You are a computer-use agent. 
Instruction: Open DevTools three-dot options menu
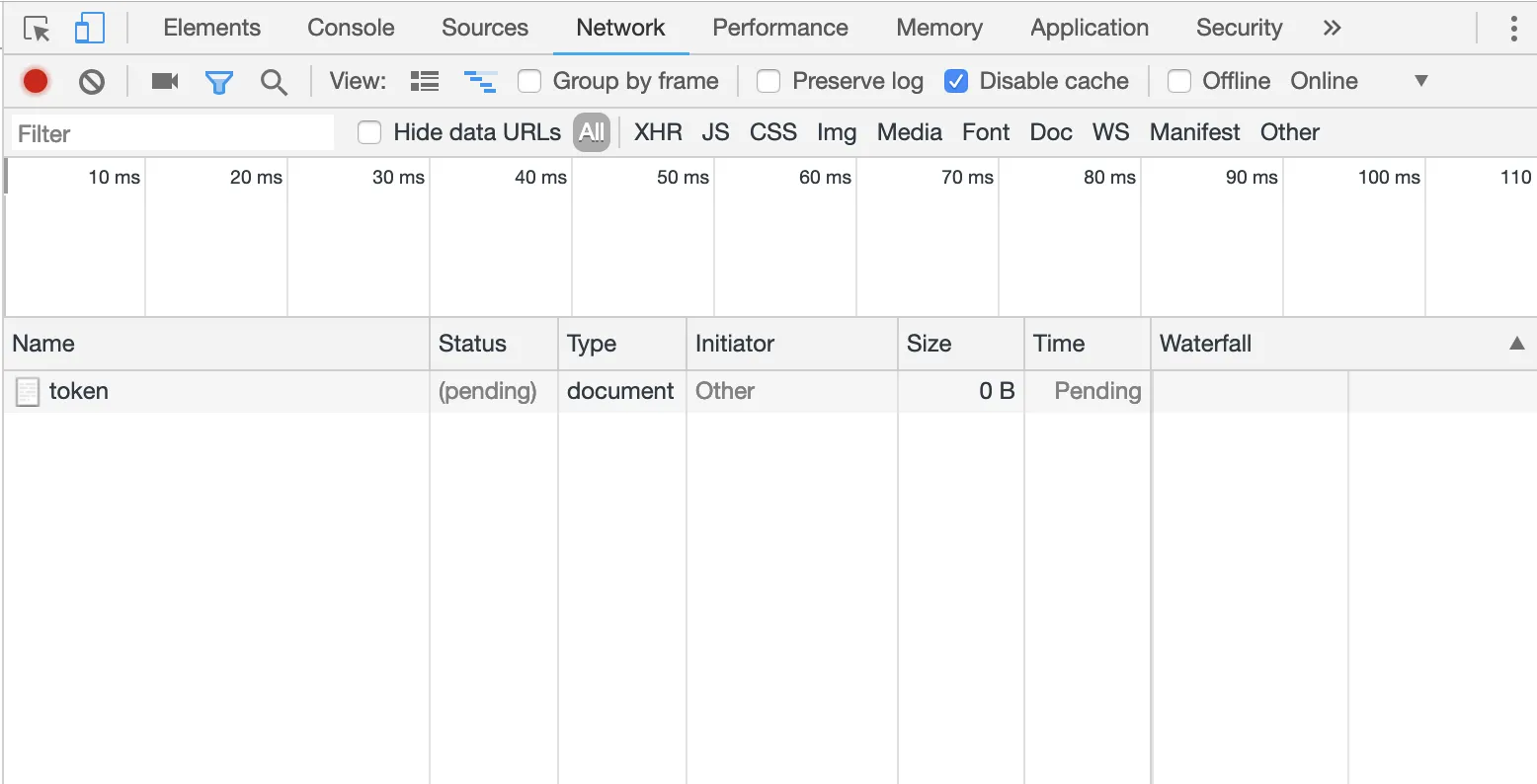[x=1513, y=28]
